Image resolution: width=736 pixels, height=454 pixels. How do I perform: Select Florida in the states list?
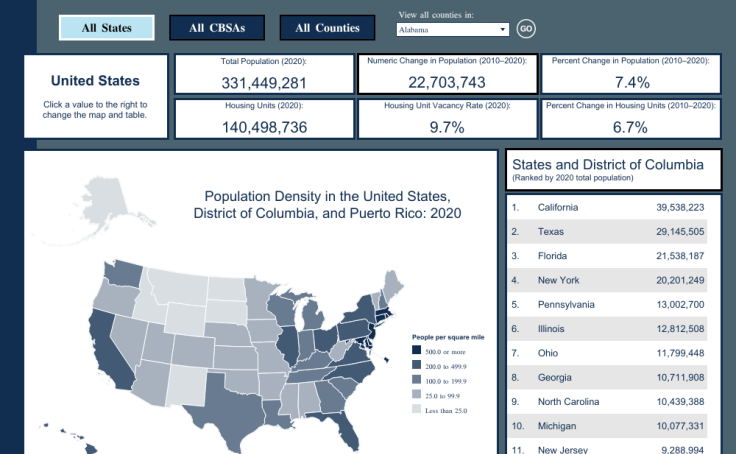coord(608,256)
